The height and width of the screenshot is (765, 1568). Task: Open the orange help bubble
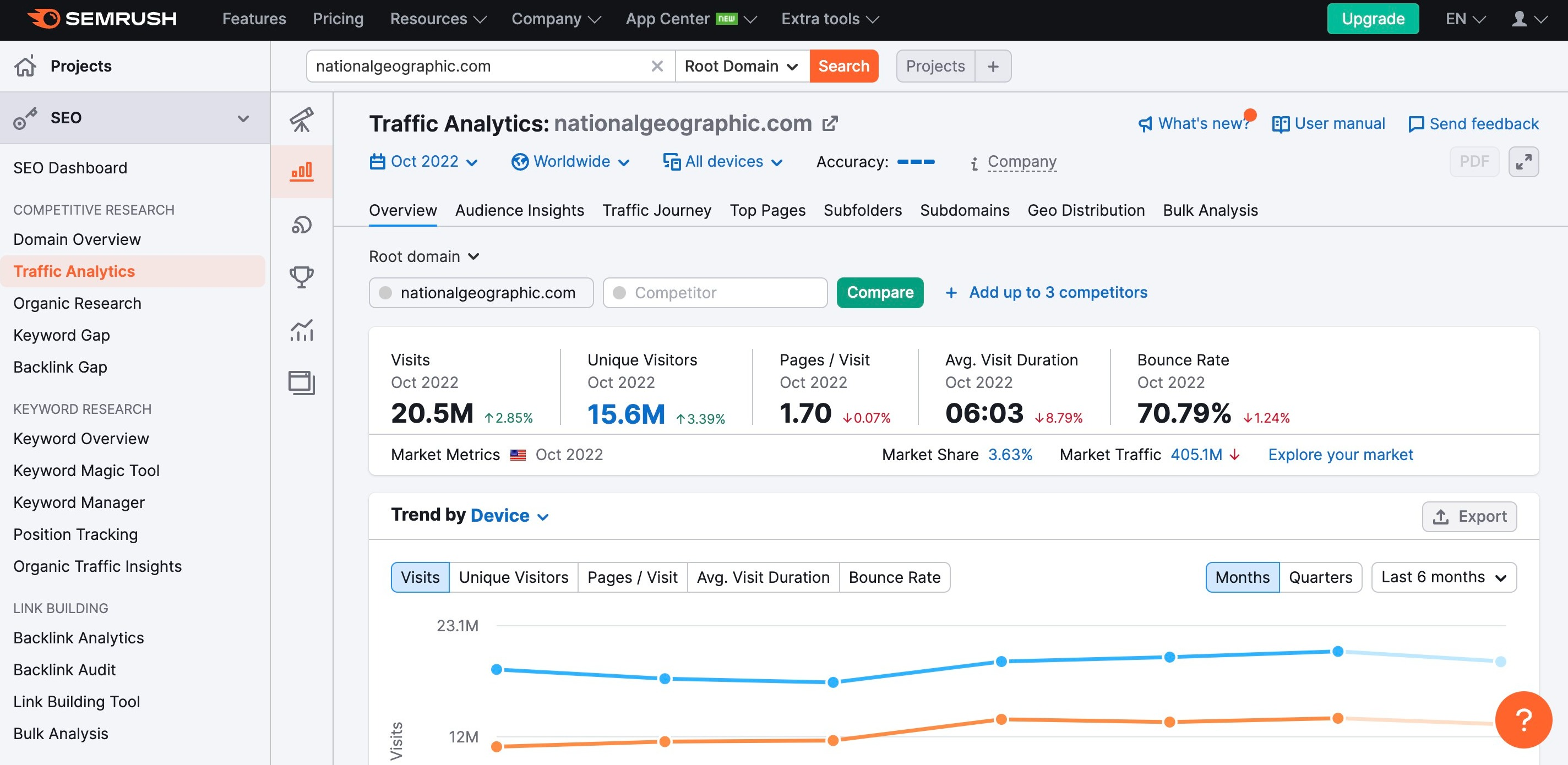[1523, 719]
